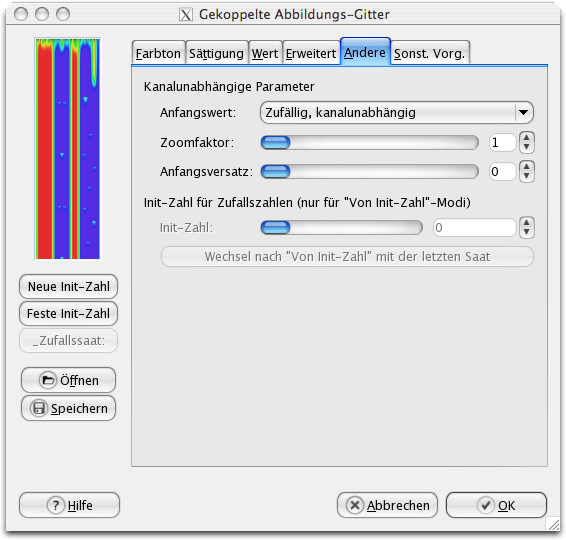Switch to the Farbton tab

(x=158, y=53)
